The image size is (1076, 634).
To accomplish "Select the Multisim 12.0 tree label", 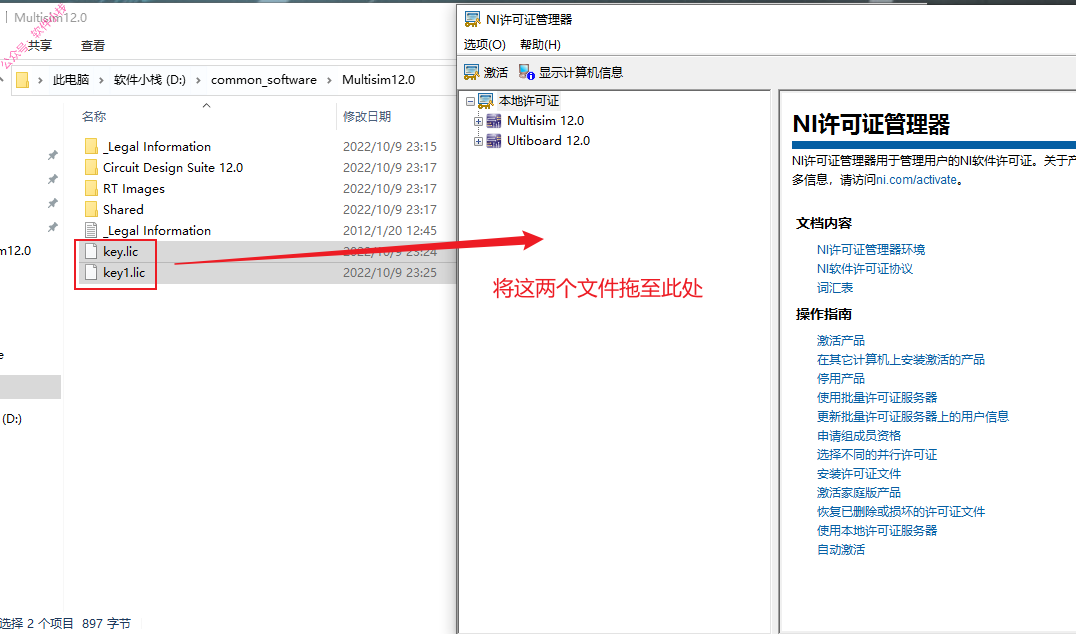I will pyautogui.click(x=546, y=121).
